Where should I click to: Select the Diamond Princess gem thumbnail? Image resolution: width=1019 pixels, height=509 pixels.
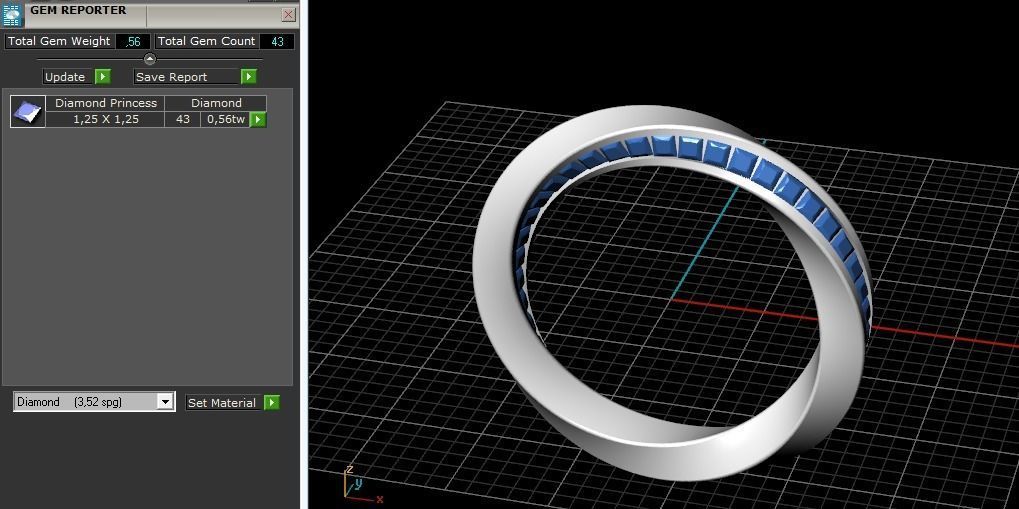[x=28, y=111]
